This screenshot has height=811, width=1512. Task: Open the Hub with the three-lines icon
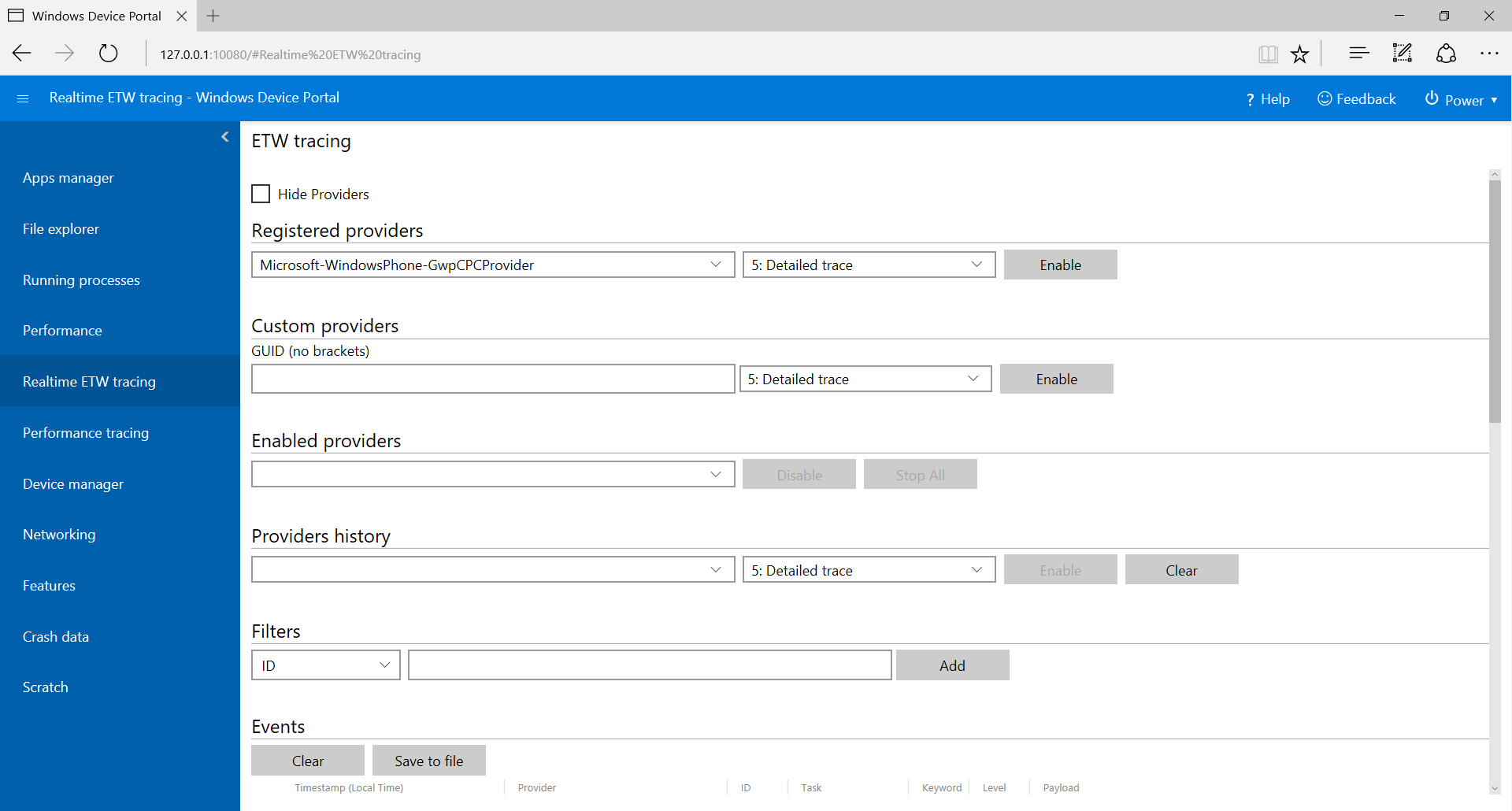coord(1358,54)
